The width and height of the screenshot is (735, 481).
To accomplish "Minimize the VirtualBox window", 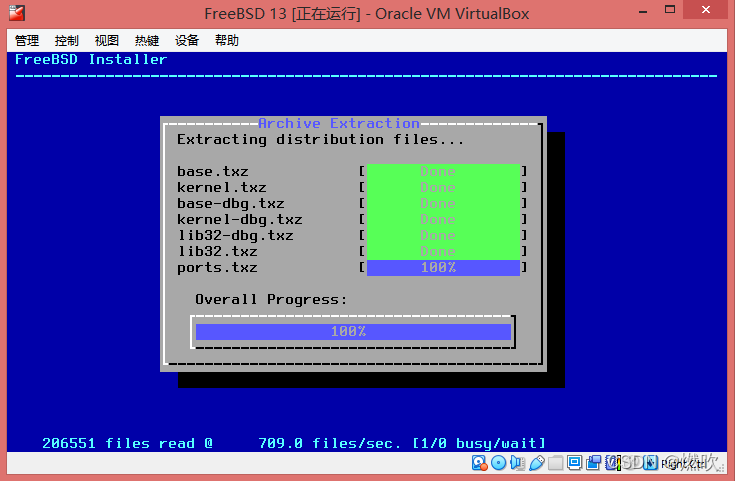I will click(x=643, y=10).
